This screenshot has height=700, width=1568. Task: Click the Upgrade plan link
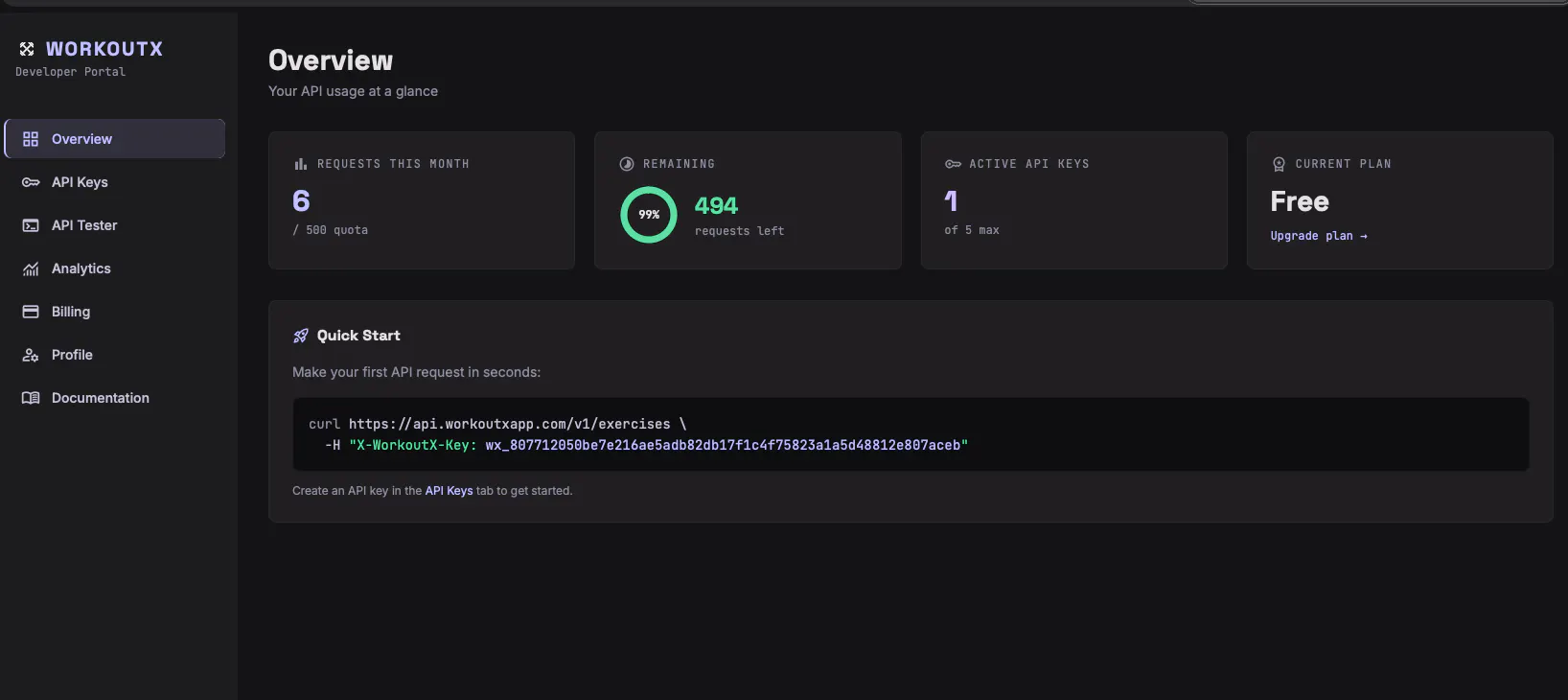(1319, 236)
